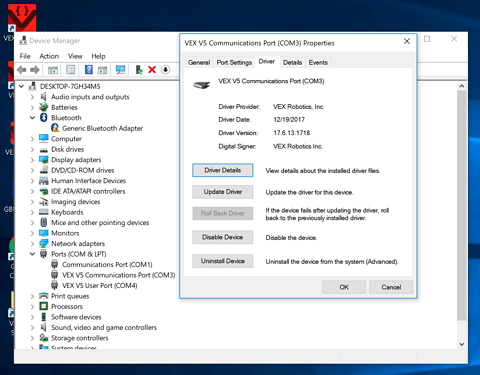Collapse the Bluetooth category

(x=32, y=118)
